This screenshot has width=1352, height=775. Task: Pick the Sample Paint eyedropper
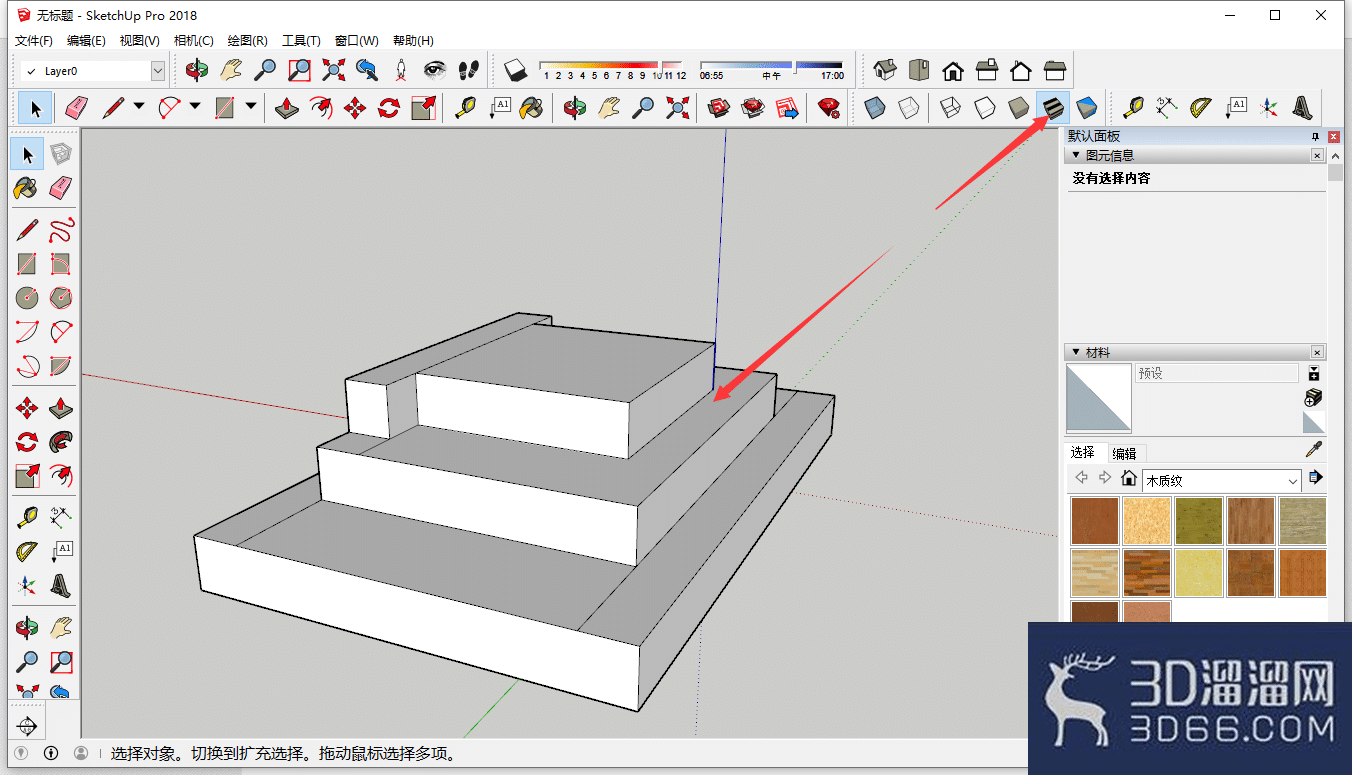[x=1314, y=450]
